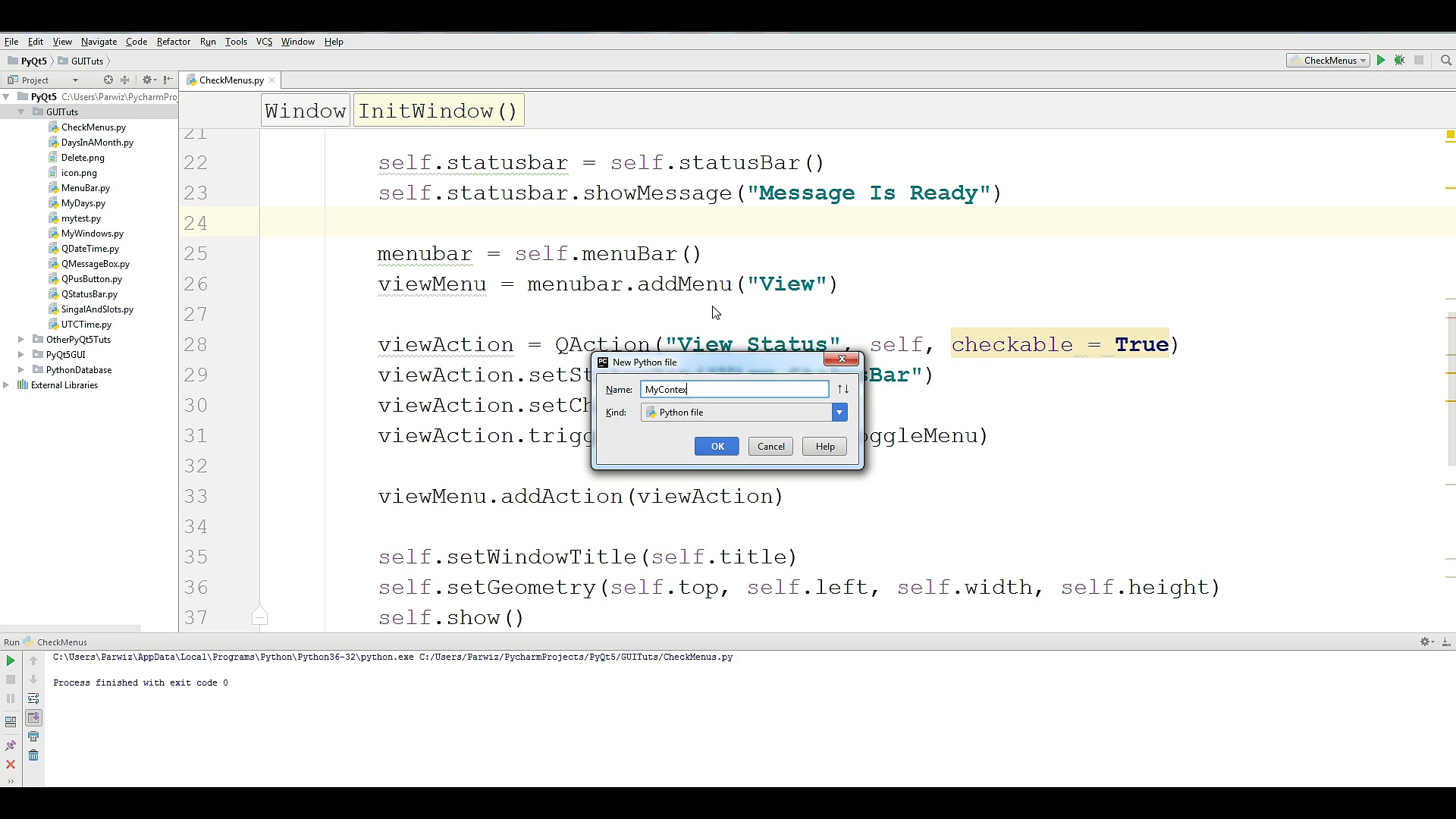Open Project panel gear settings

coord(148,80)
